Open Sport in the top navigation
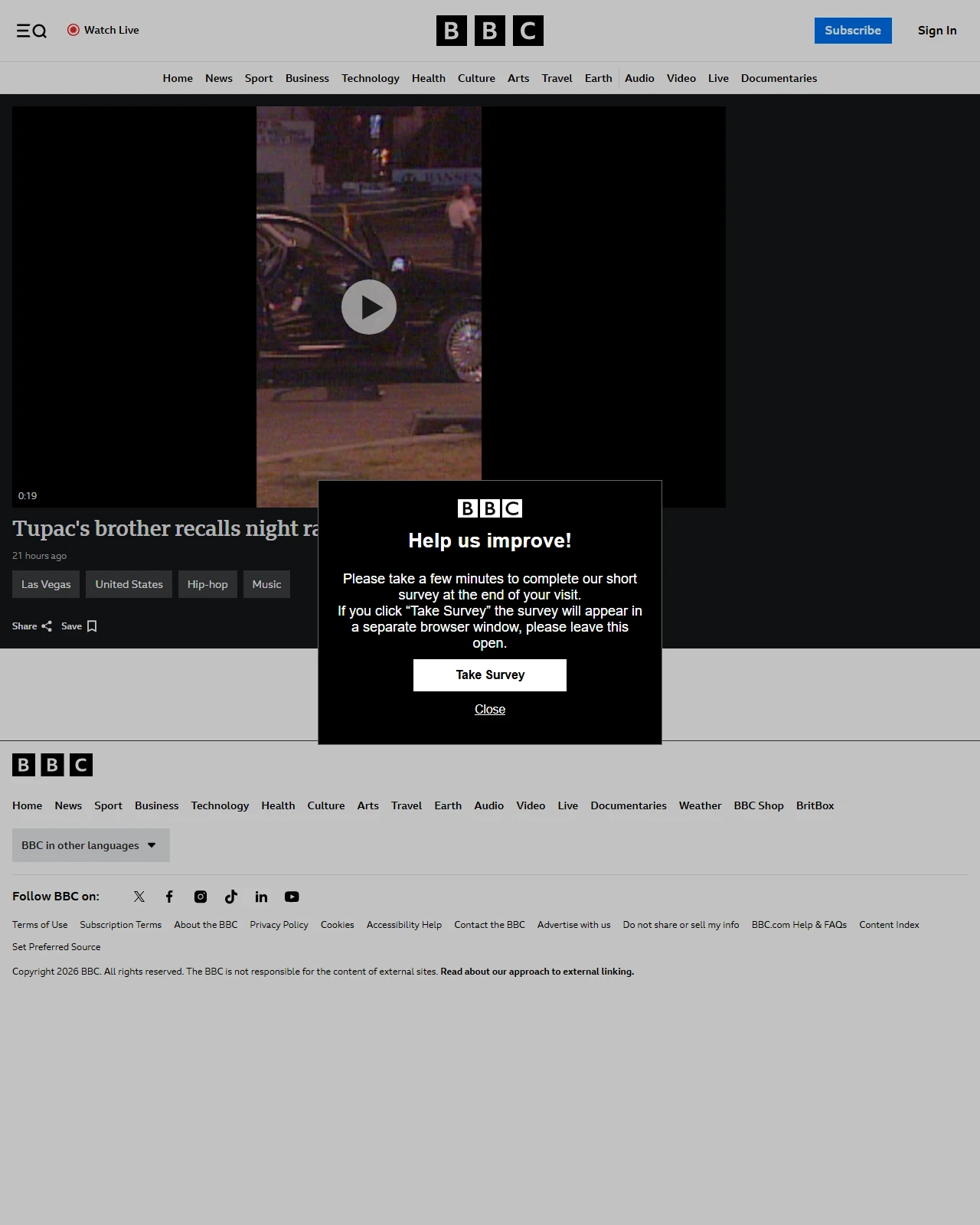Screen dimensions: 980x1225 pyautogui.click(x=259, y=78)
